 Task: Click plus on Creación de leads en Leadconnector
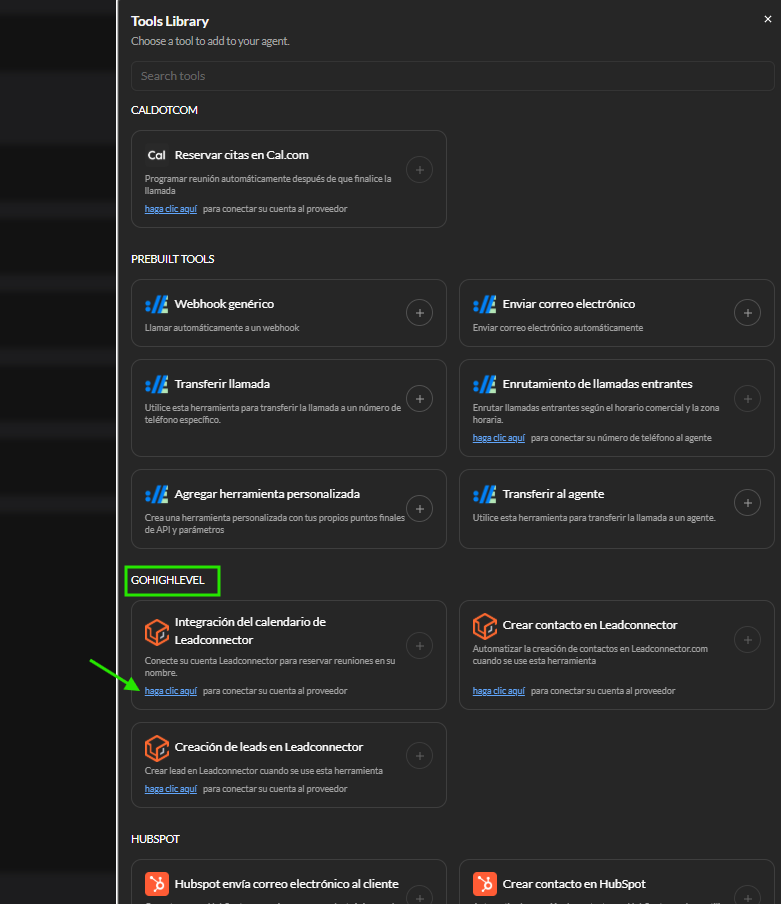point(420,756)
